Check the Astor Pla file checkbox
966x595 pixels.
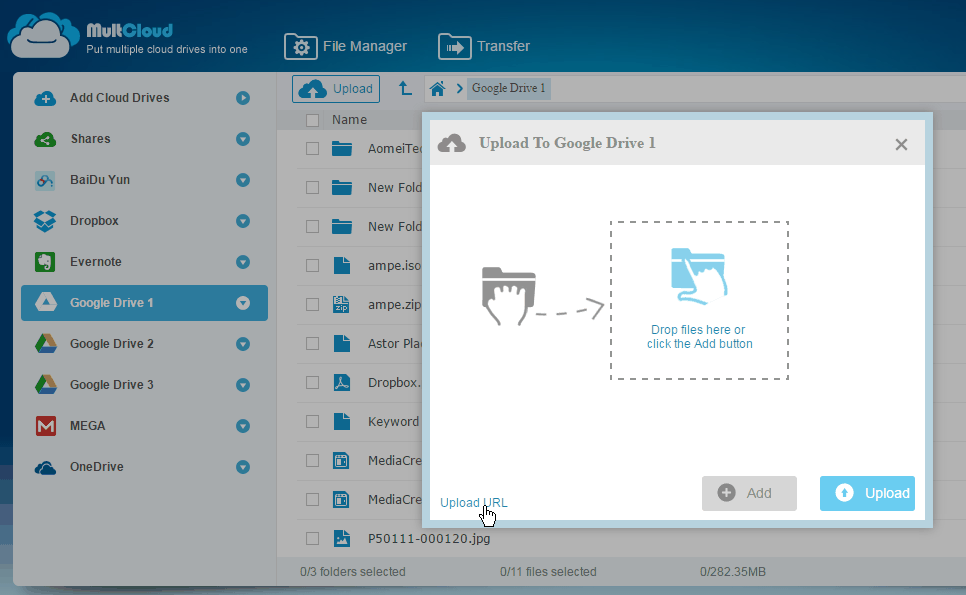(312, 344)
